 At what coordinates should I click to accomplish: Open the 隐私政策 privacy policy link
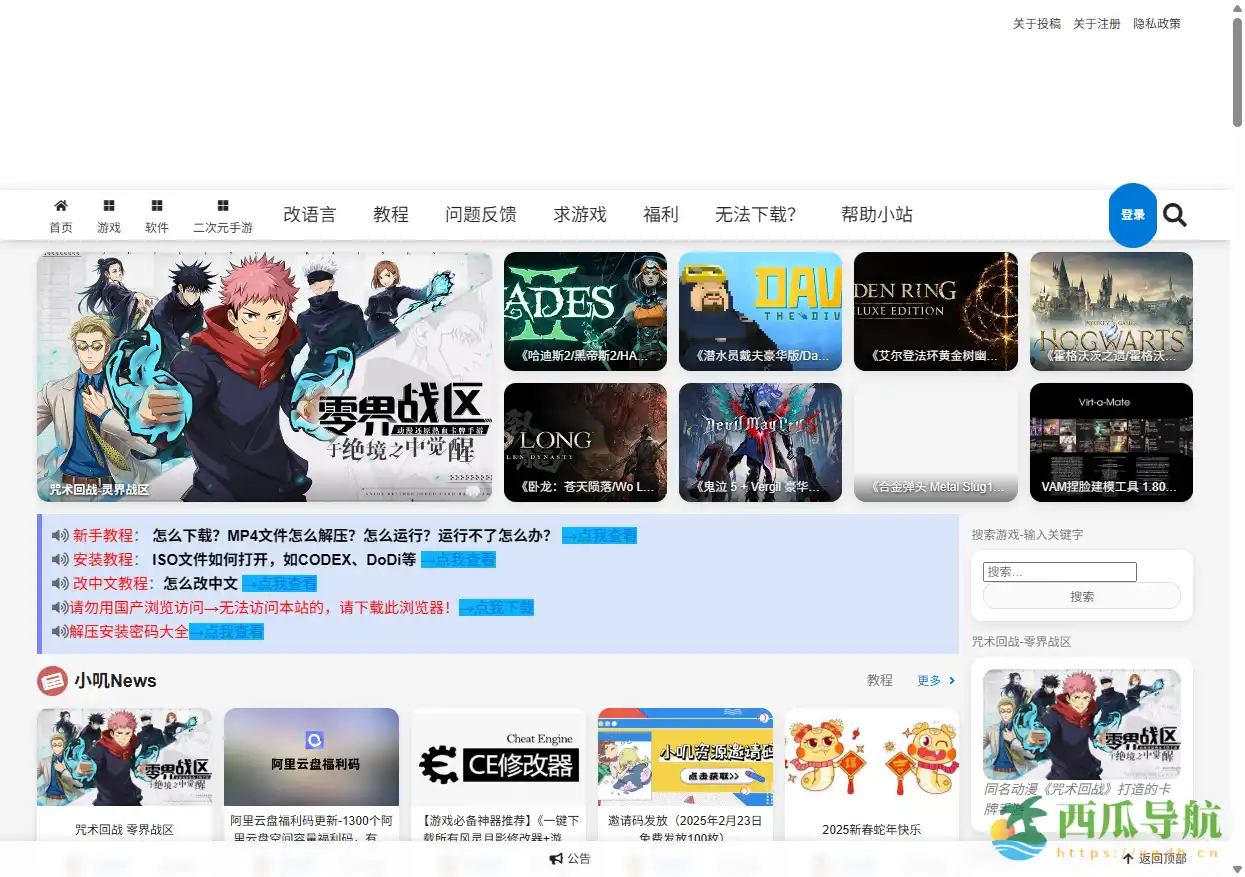[1156, 23]
